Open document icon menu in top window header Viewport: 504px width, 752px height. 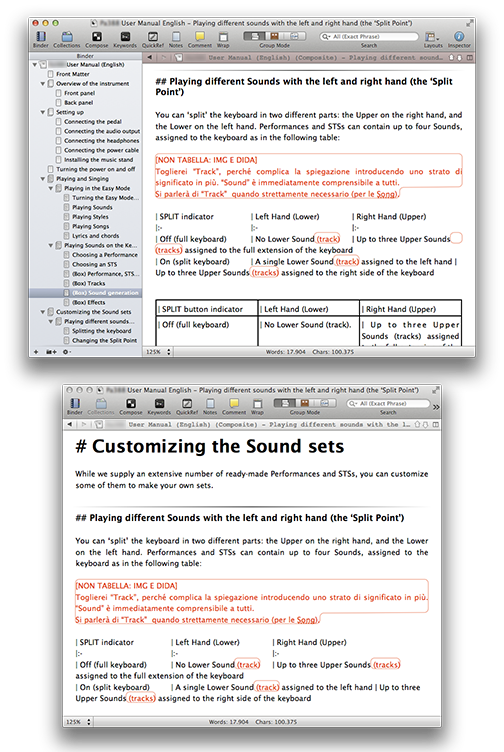178,58
